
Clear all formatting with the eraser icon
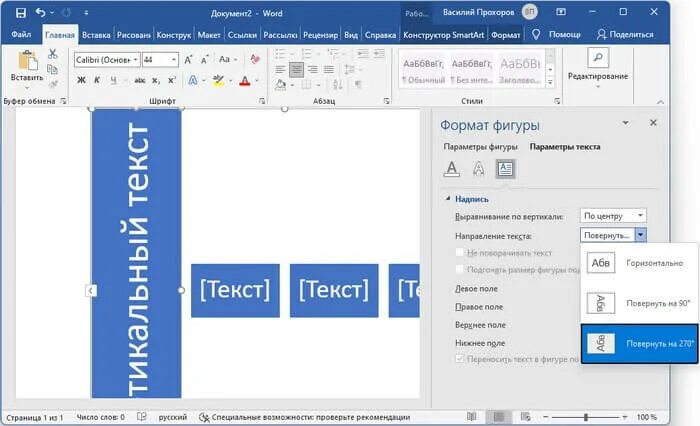tap(255, 59)
